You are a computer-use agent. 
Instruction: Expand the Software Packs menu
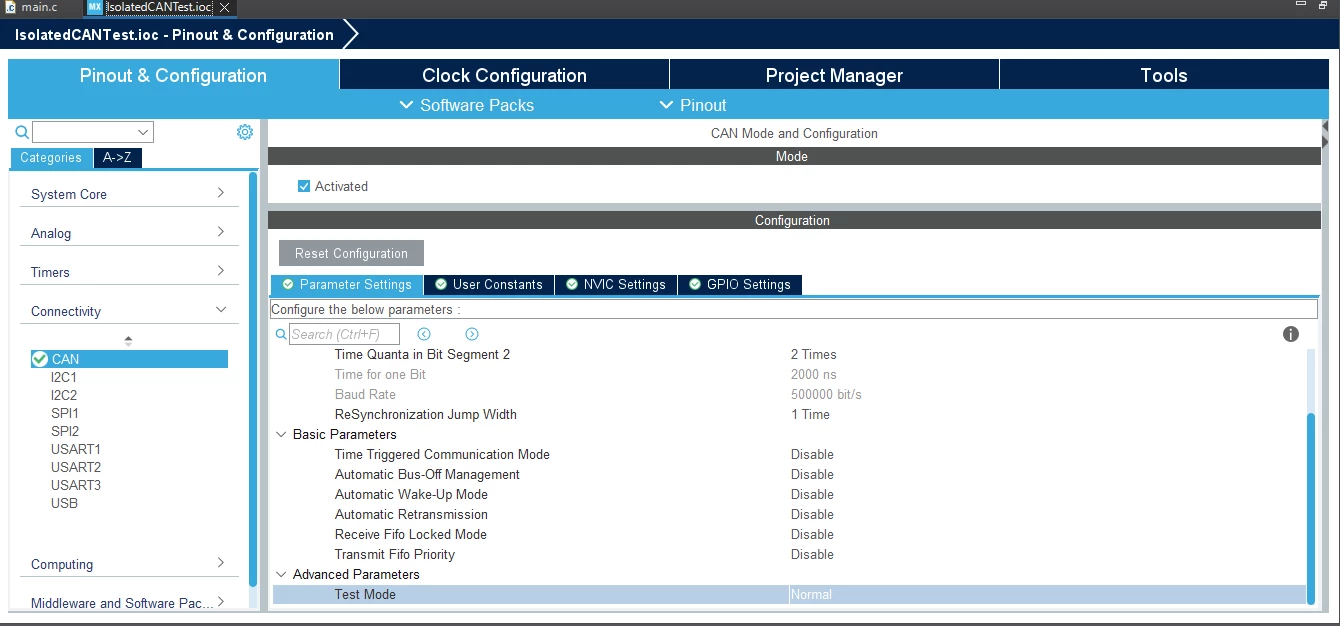(466, 105)
